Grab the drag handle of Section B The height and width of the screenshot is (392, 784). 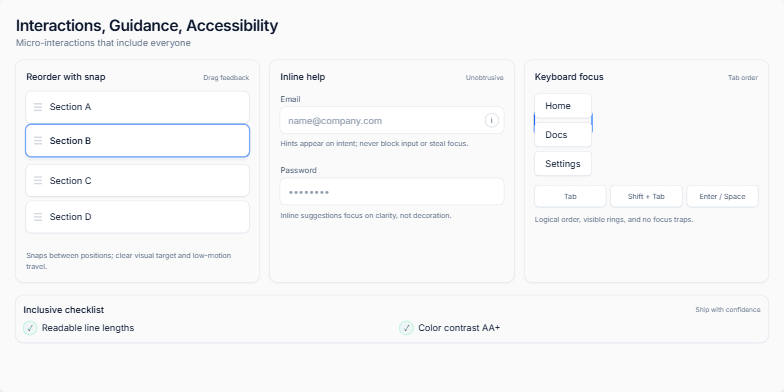(x=38, y=141)
